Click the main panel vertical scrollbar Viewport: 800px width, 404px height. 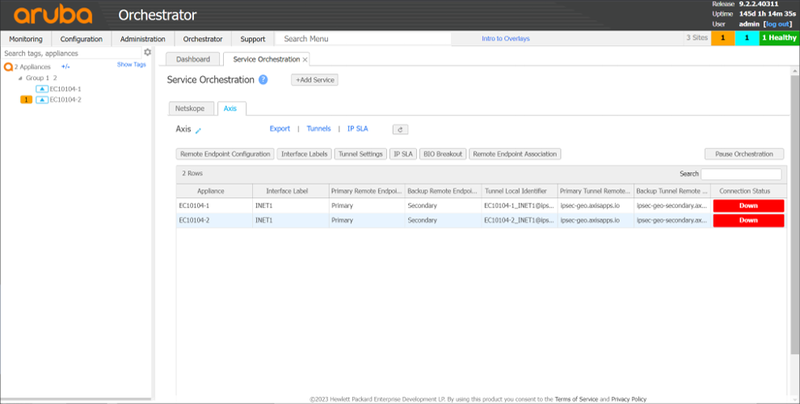795,214
